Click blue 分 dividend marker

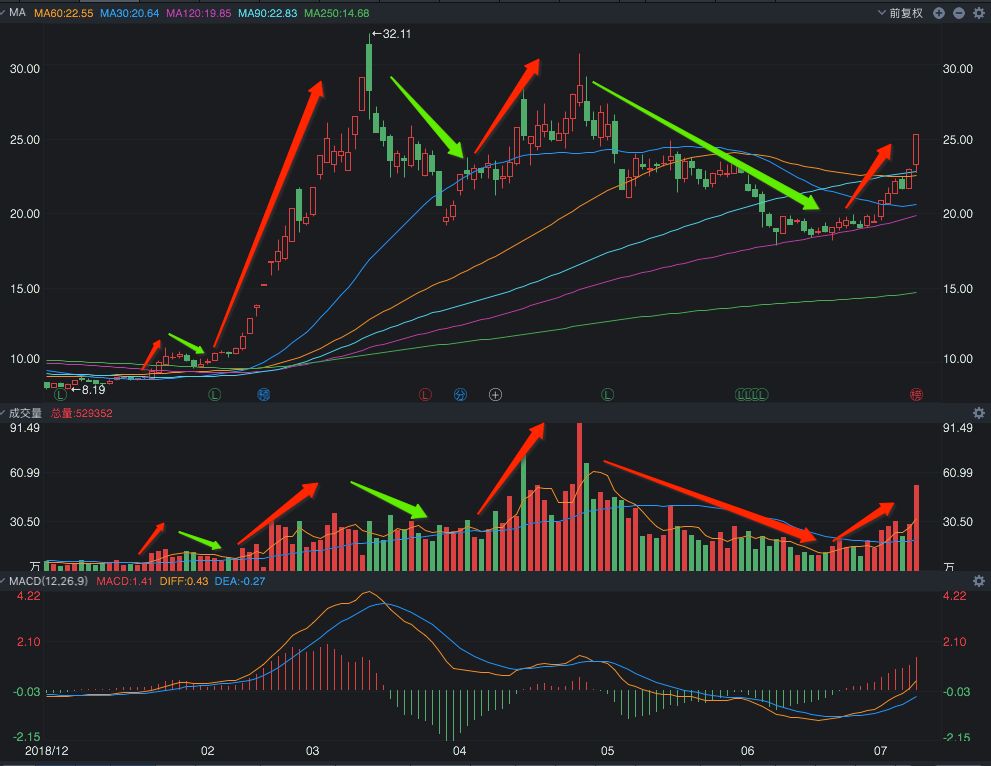point(460,395)
